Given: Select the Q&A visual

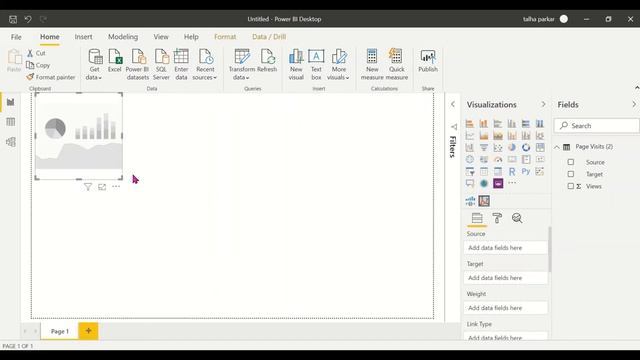Looking at the screenshot, I should click(470, 183).
